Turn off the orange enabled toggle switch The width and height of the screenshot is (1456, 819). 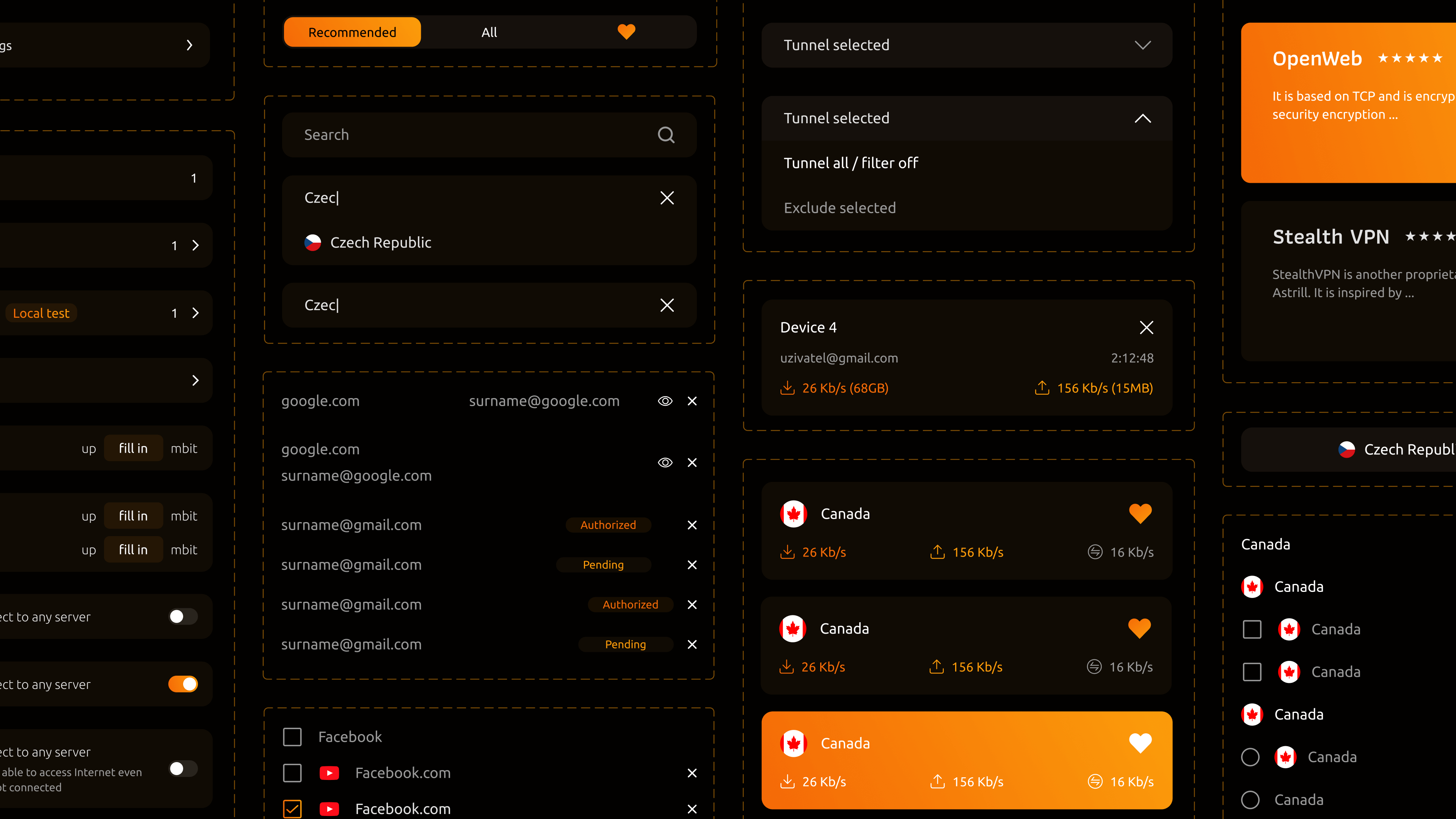click(183, 684)
